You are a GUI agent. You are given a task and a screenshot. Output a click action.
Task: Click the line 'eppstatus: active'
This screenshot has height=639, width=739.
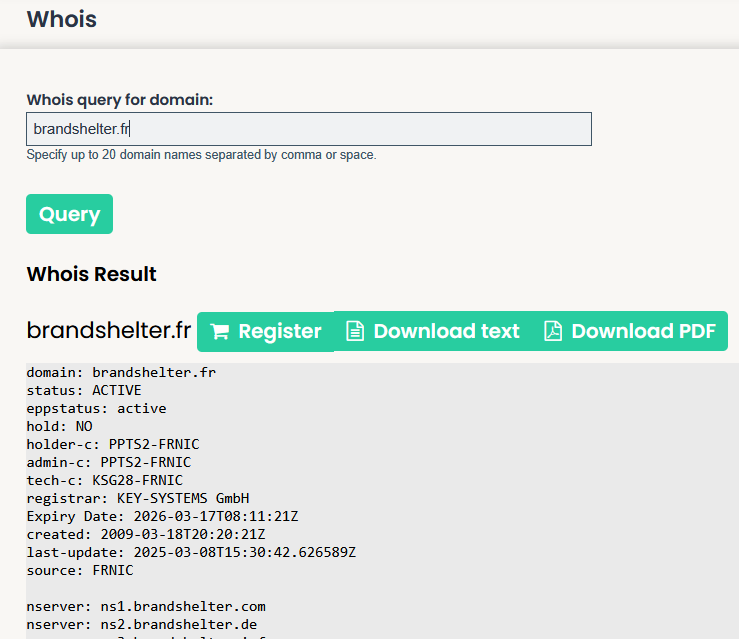[x=97, y=408]
